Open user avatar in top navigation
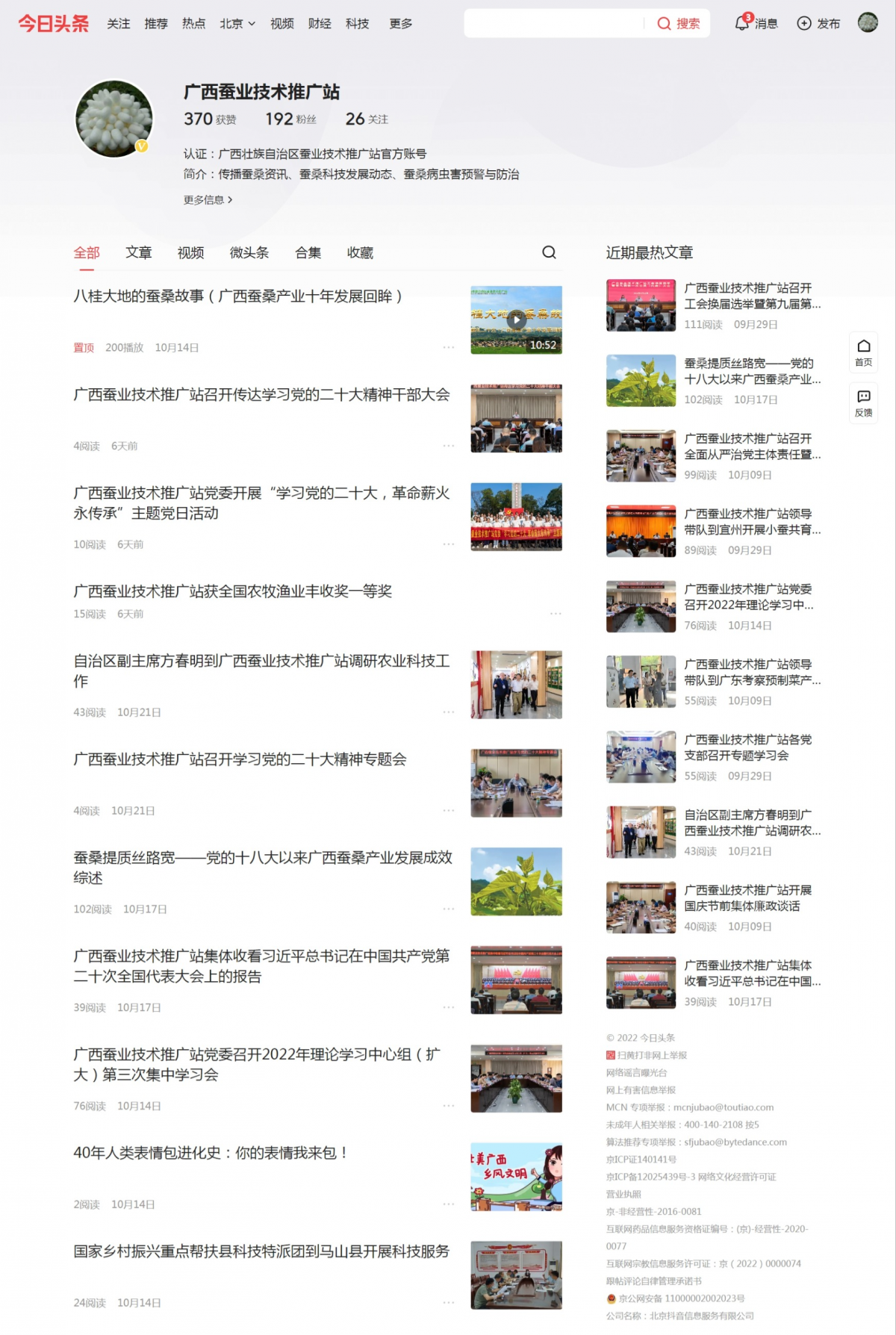The height and width of the screenshot is (1335, 896). pyautogui.click(x=868, y=22)
